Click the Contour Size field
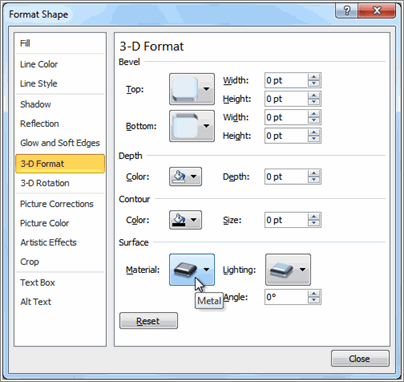 click(x=286, y=220)
